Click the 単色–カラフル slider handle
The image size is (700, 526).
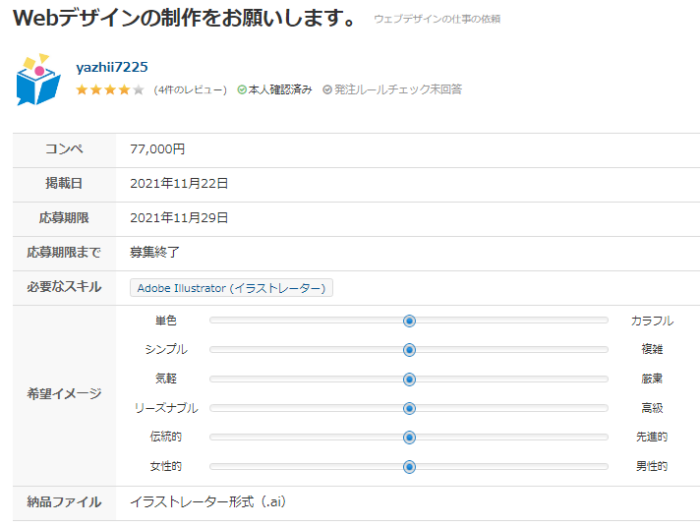(x=409, y=321)
